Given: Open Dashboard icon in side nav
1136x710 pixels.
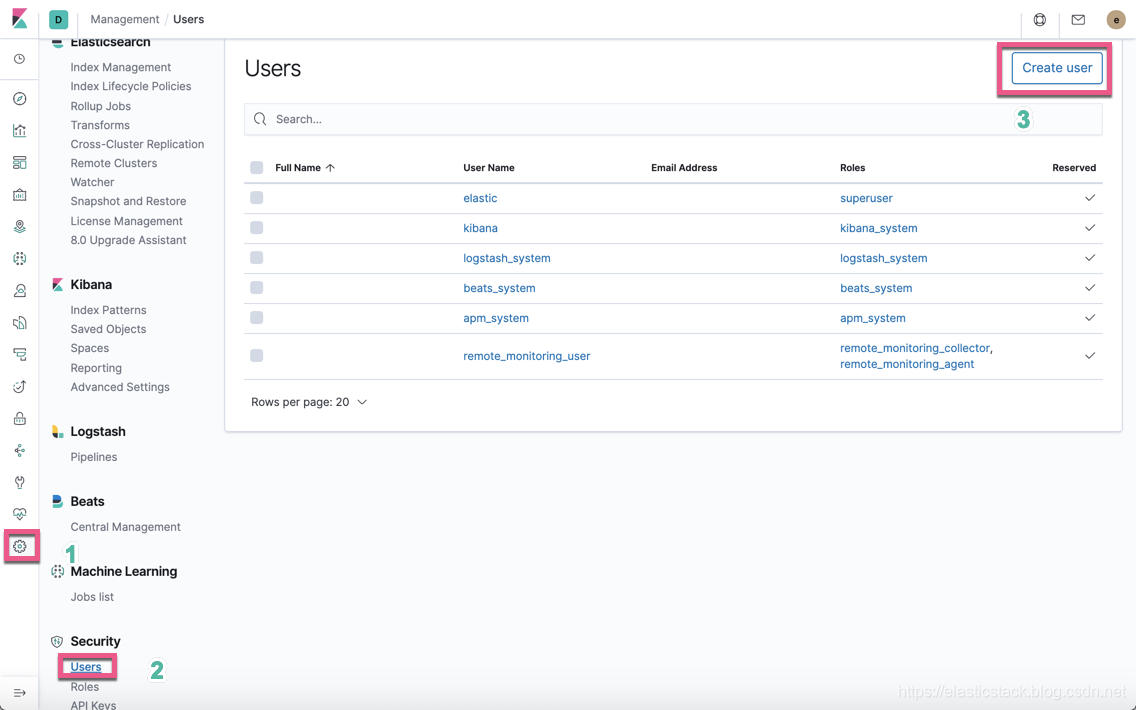Looking at the screenshot, I should click(20, 162).
